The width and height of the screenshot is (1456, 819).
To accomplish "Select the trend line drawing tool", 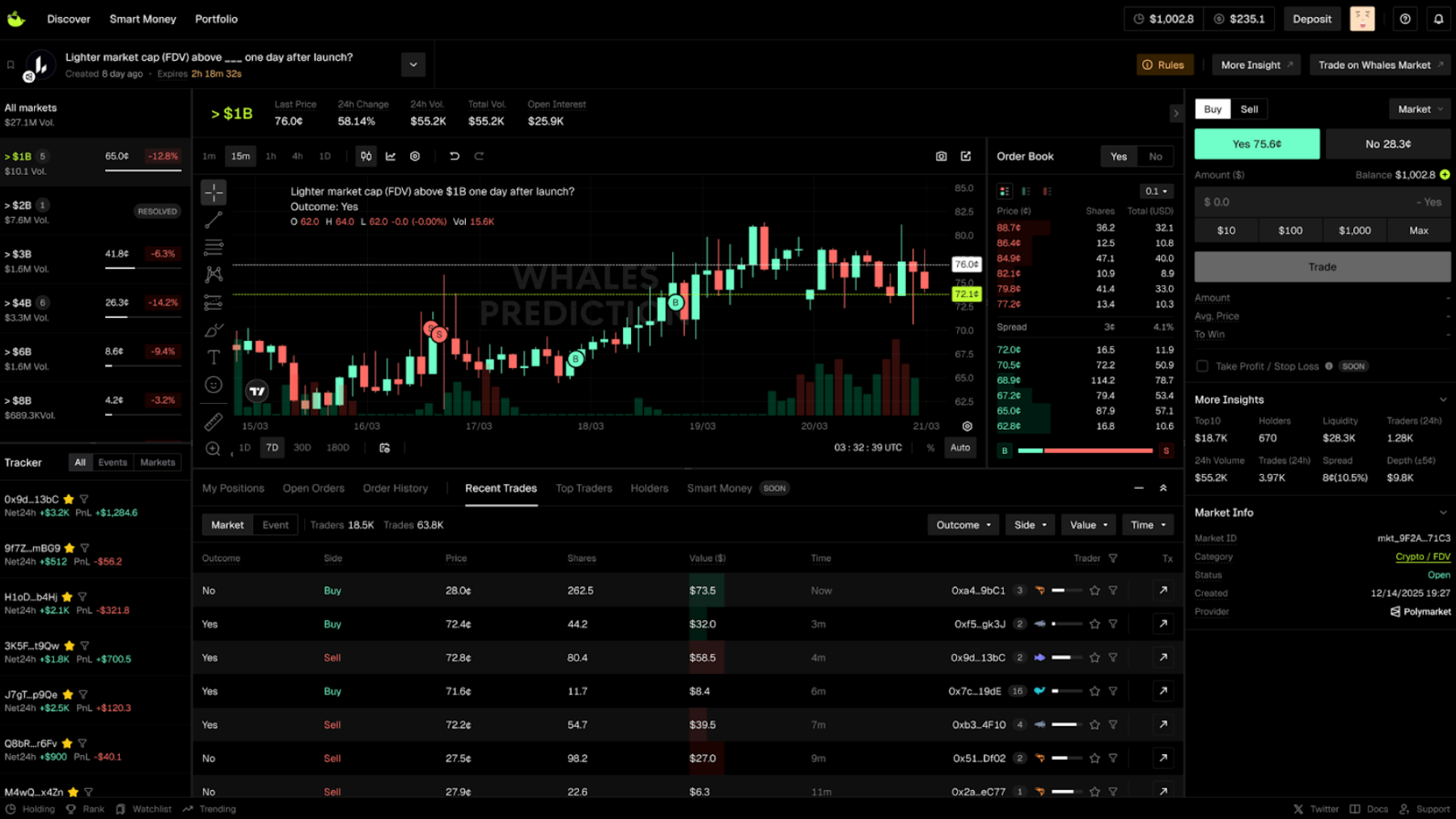I will [x=213, y=221].
